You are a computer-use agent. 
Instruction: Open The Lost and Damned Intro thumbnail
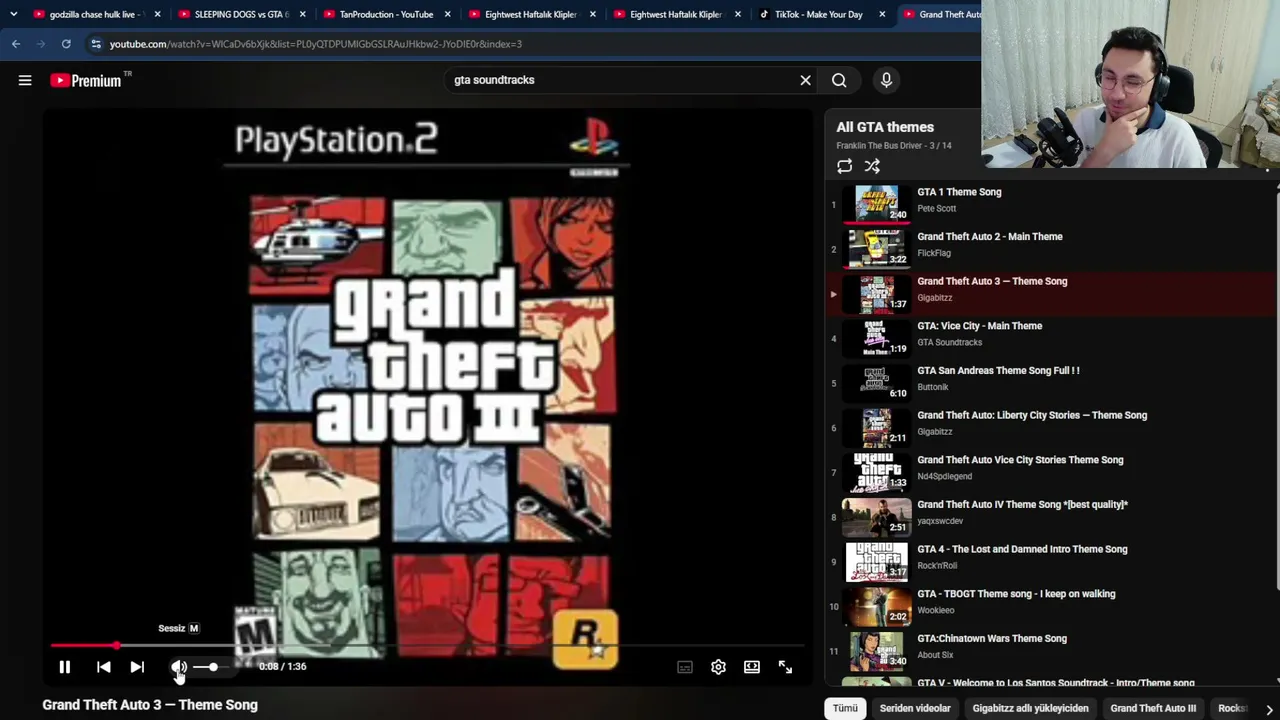[x=877, y=561]
